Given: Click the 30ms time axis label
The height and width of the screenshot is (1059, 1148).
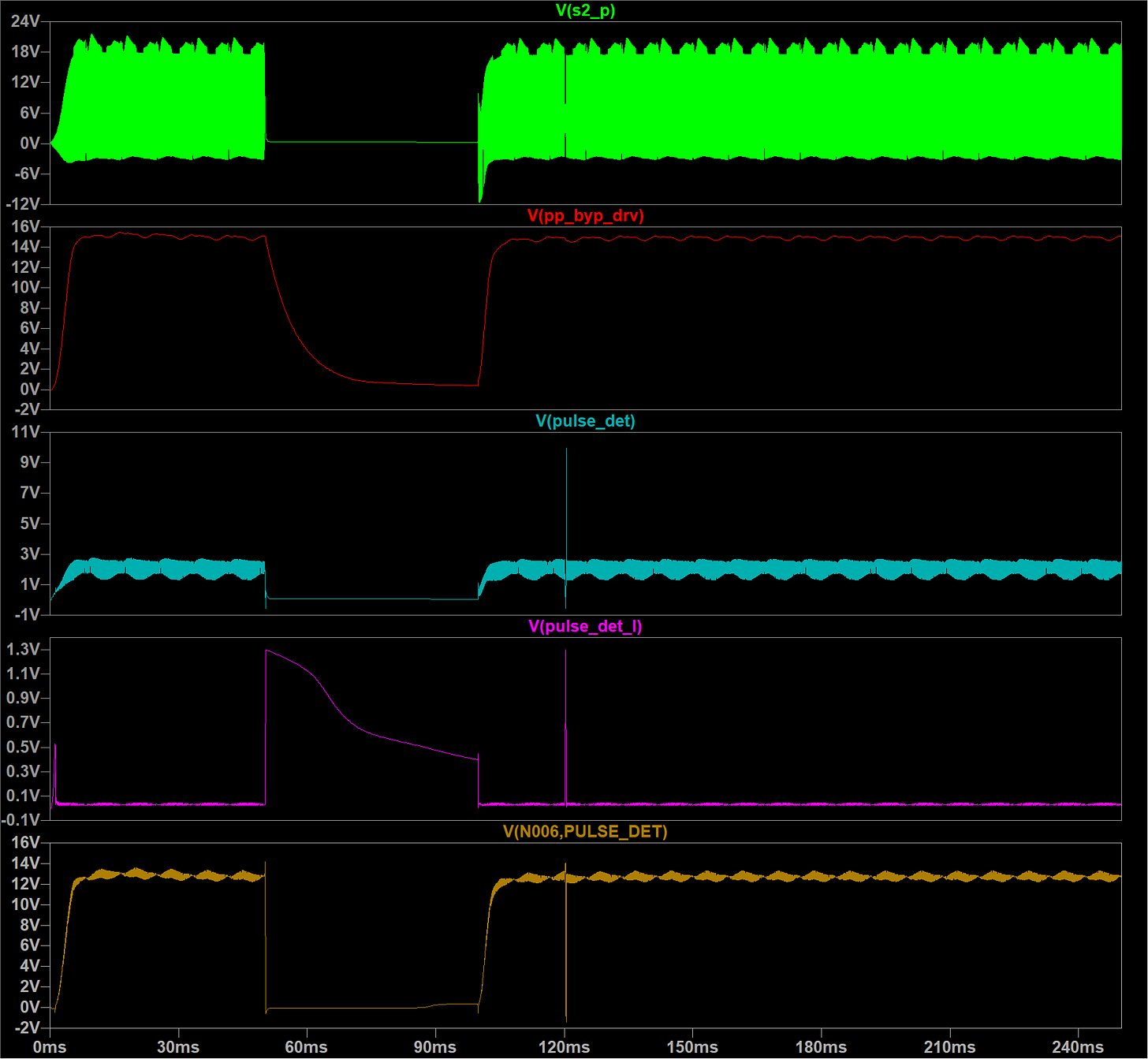Looking at the screenshot, I should coord(178,1047).
